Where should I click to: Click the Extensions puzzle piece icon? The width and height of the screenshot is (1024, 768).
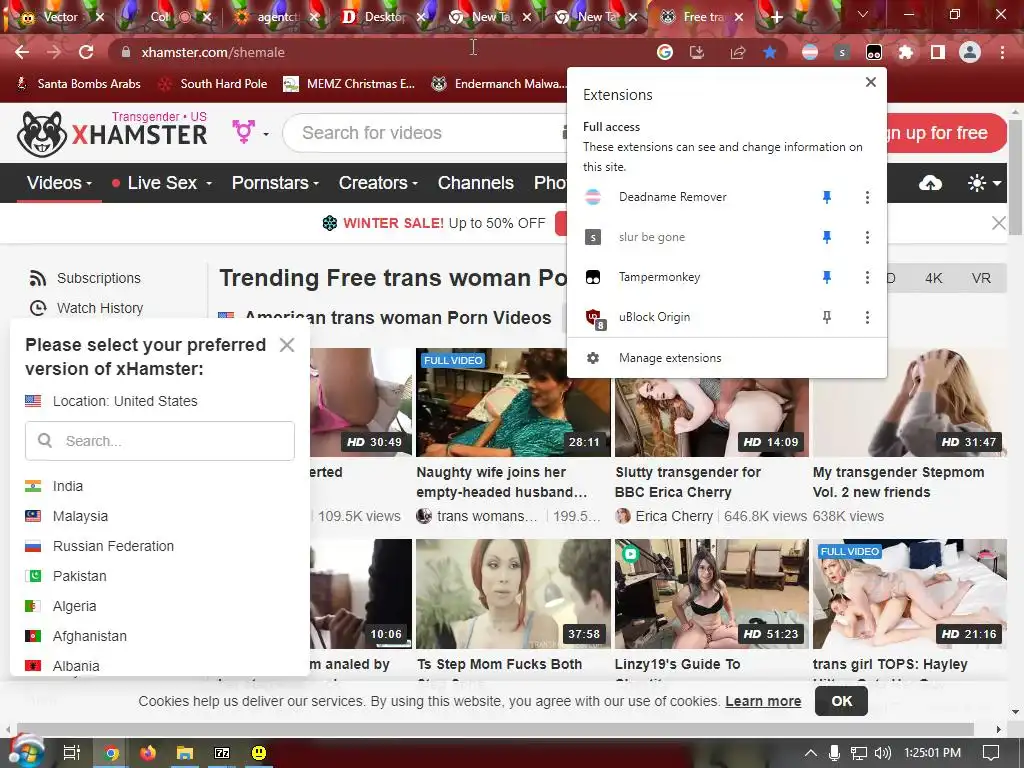[906, 52]
